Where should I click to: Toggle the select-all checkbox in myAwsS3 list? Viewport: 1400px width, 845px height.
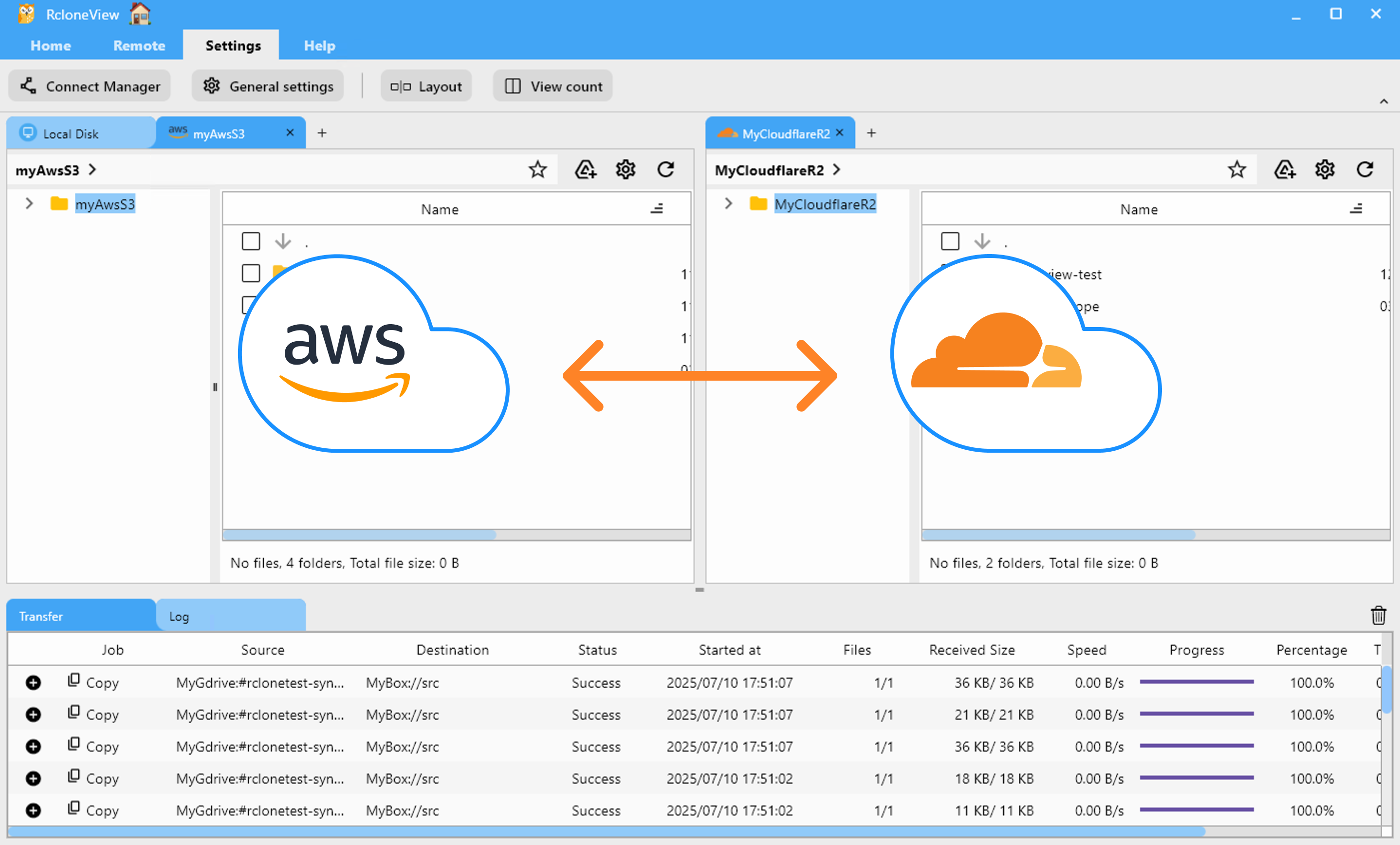coord(251,240)
